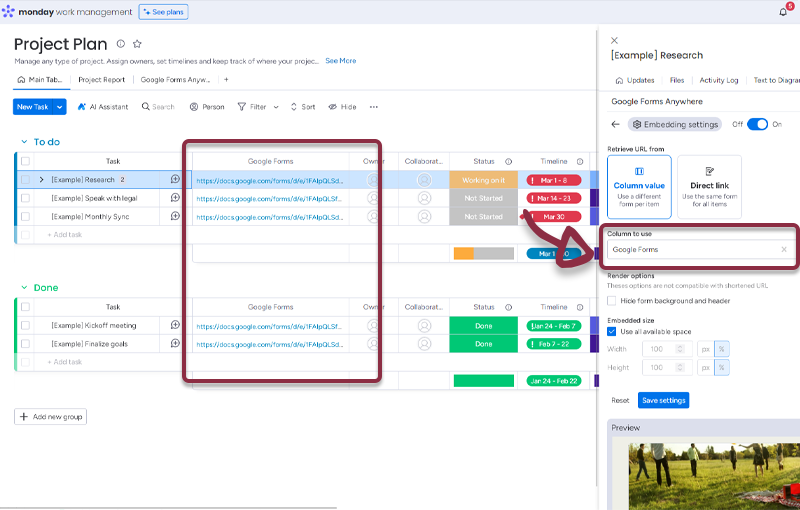The width and height of the screenshot is (800, 510).
Task: Open the AI Assistant tool
Action: tap(102, 107)
